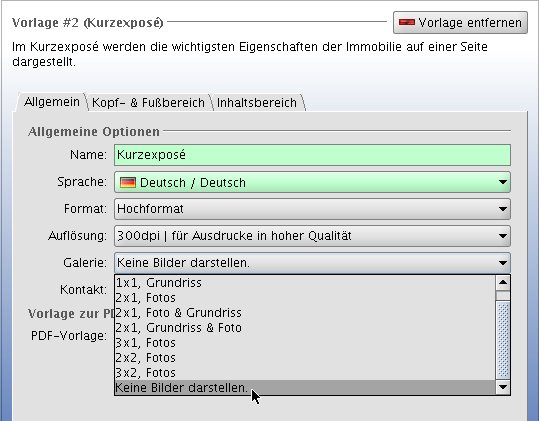This screenshot has width=539, height=421.
Task: Click the German flag icon in Sprache
Action: coord(128,182)
